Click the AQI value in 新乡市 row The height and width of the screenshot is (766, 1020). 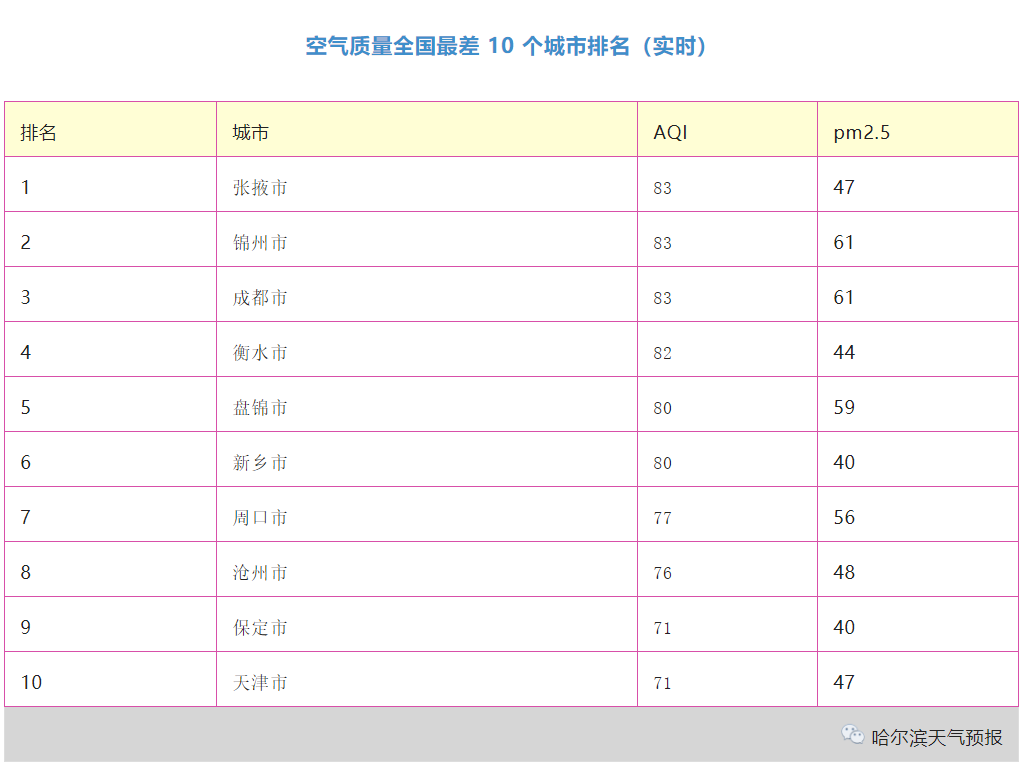[662, 463]
